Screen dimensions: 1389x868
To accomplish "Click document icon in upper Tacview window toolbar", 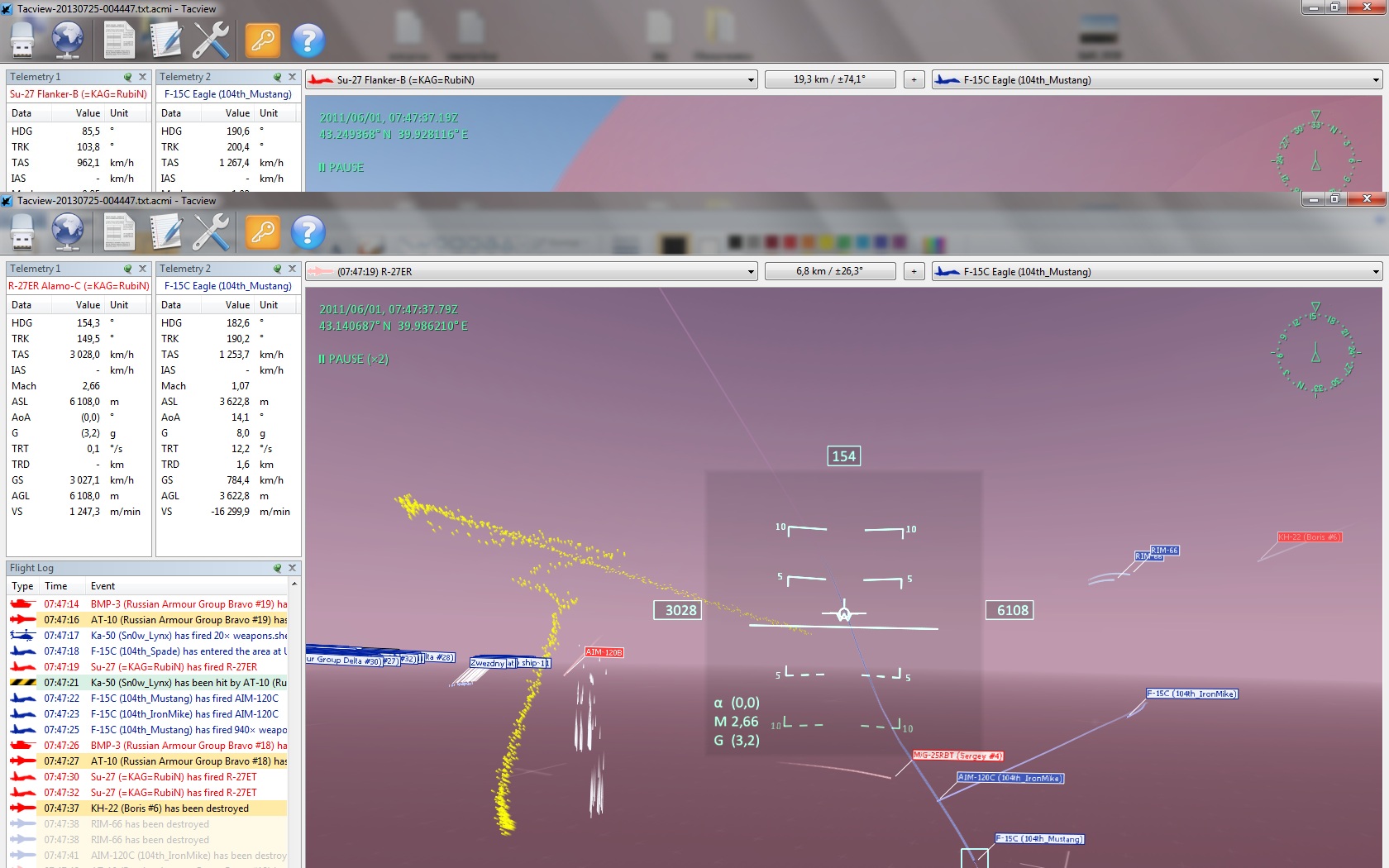I will pos(119,40).
